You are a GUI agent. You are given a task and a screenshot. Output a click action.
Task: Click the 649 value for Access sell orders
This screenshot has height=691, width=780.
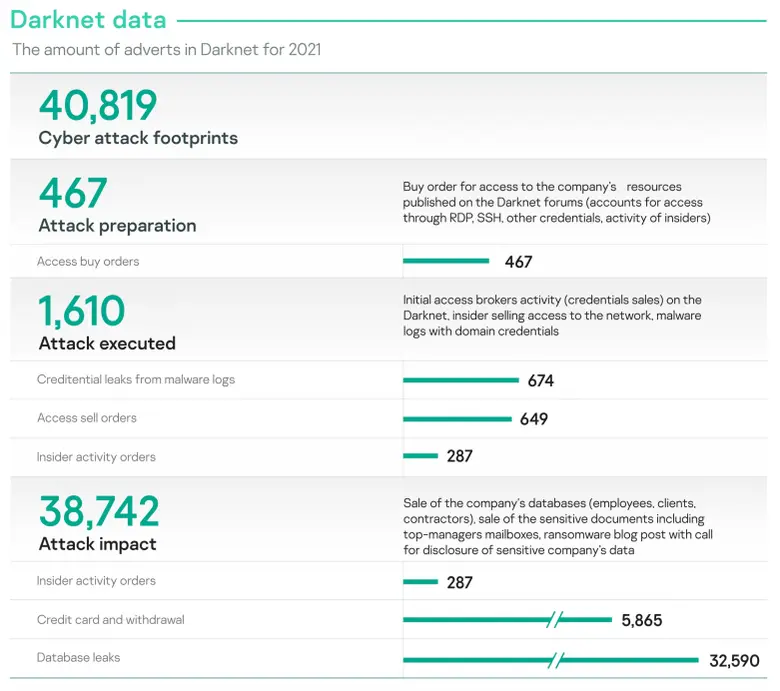point(534,419)
